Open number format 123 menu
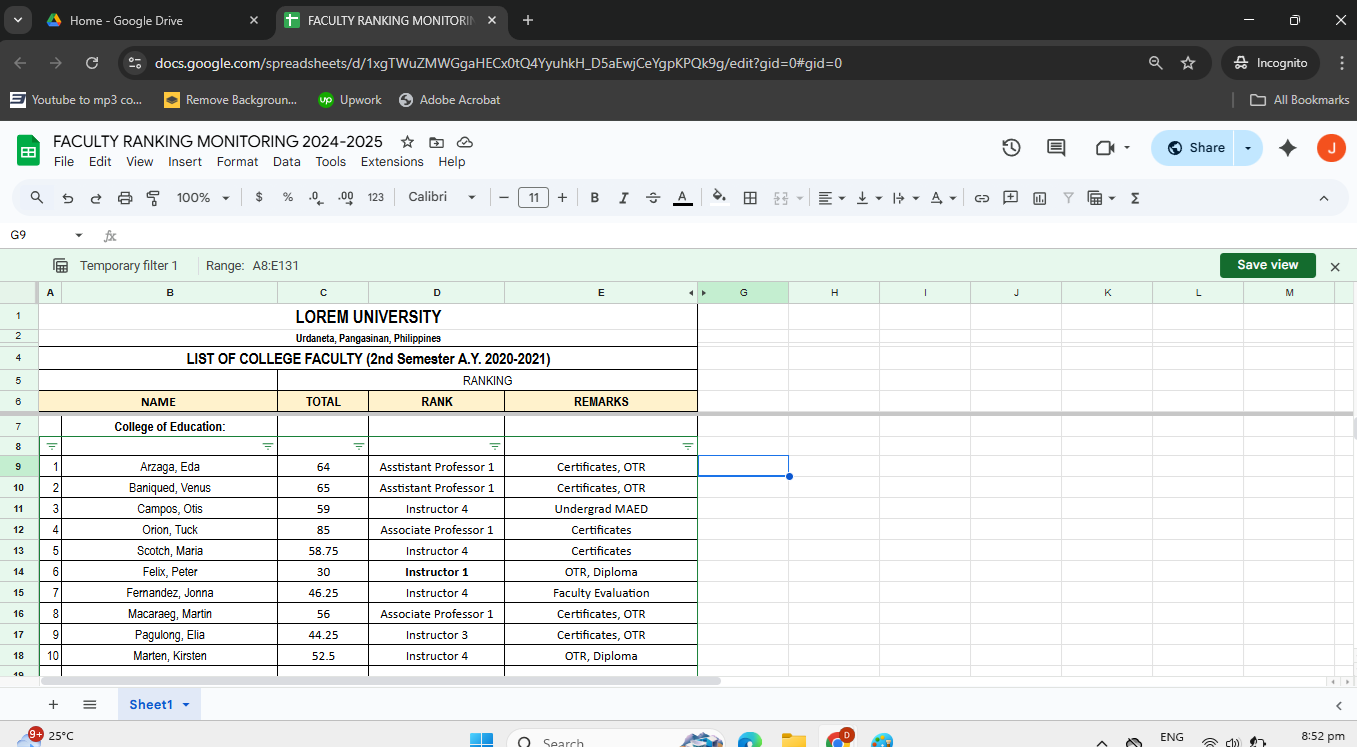 pos(376,198)
